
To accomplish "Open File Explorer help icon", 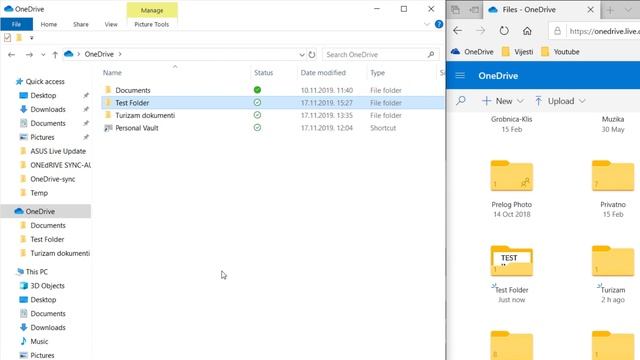I will pos(439,24).
